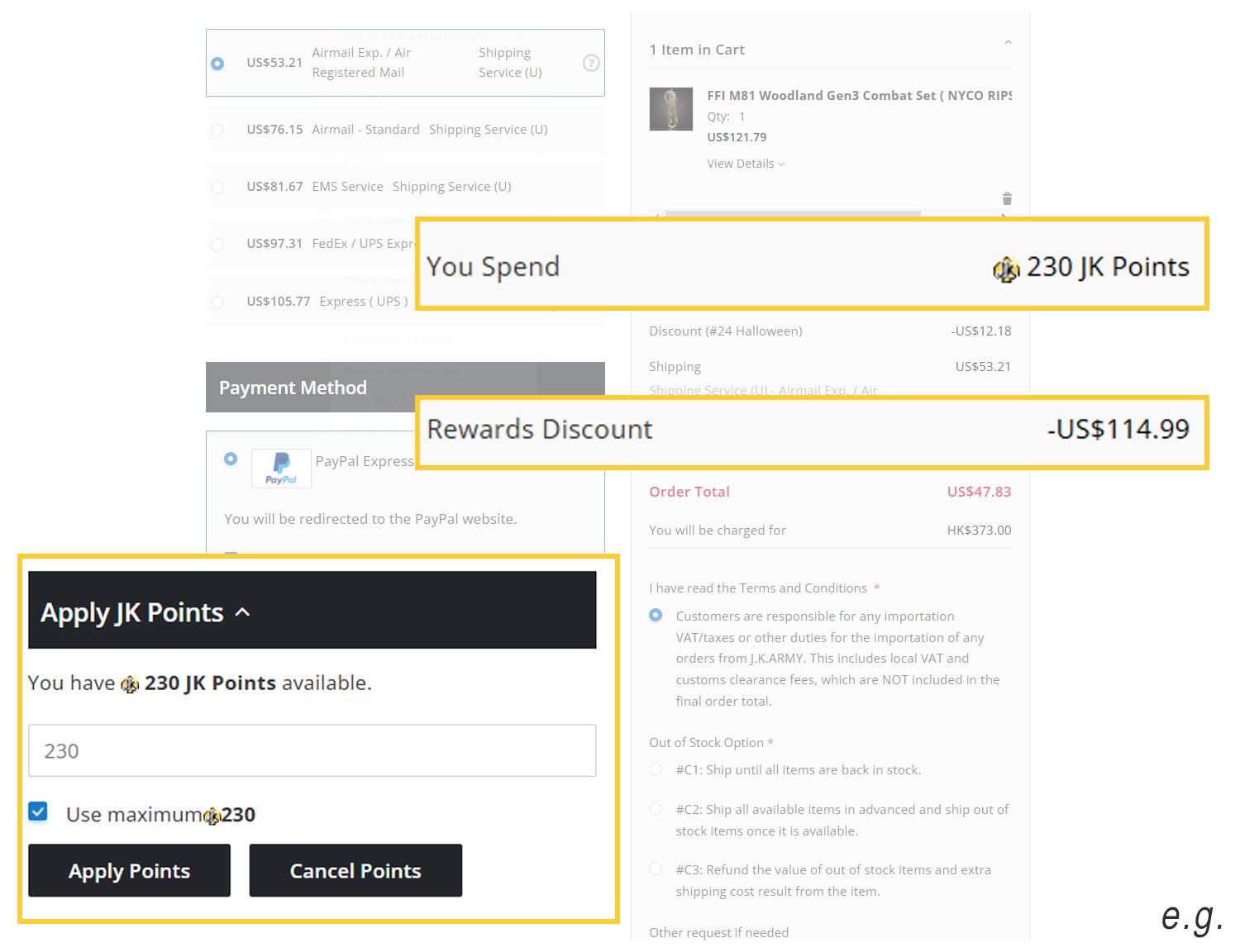Uncheck the Use maximum 230 points checkbox
The height and width of the screenshot is (952, 1240).
38,812
